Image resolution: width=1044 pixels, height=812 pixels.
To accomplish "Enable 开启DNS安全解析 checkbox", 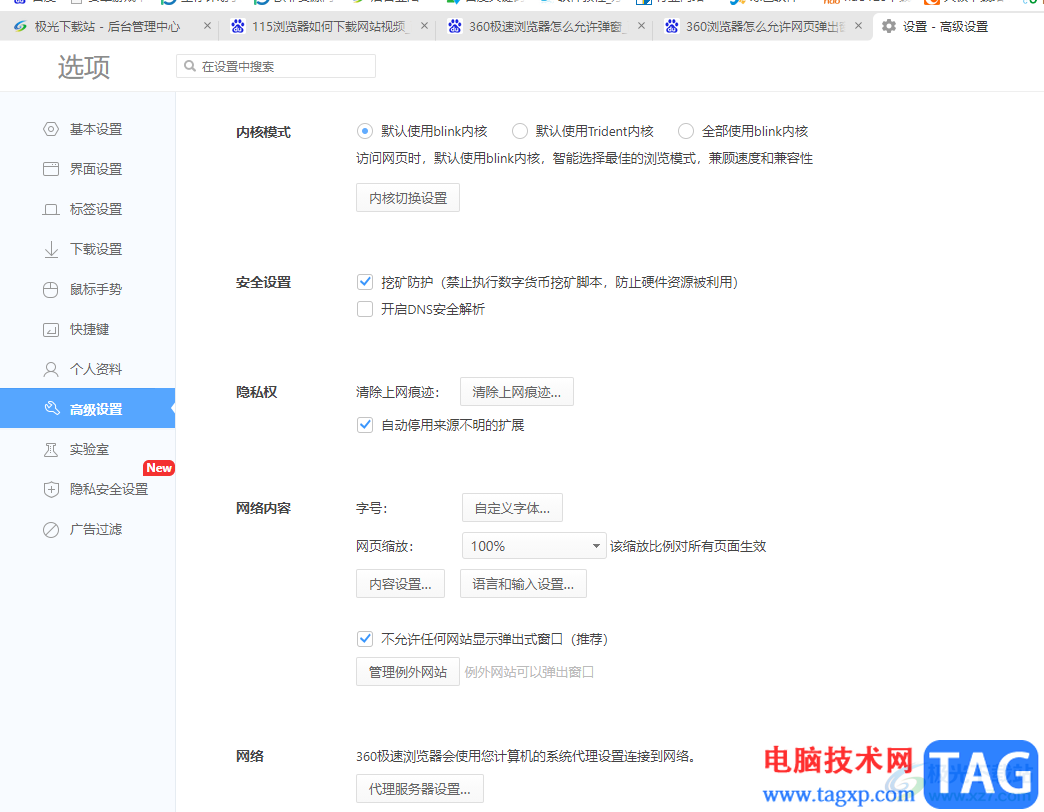I will coord(365,309).
